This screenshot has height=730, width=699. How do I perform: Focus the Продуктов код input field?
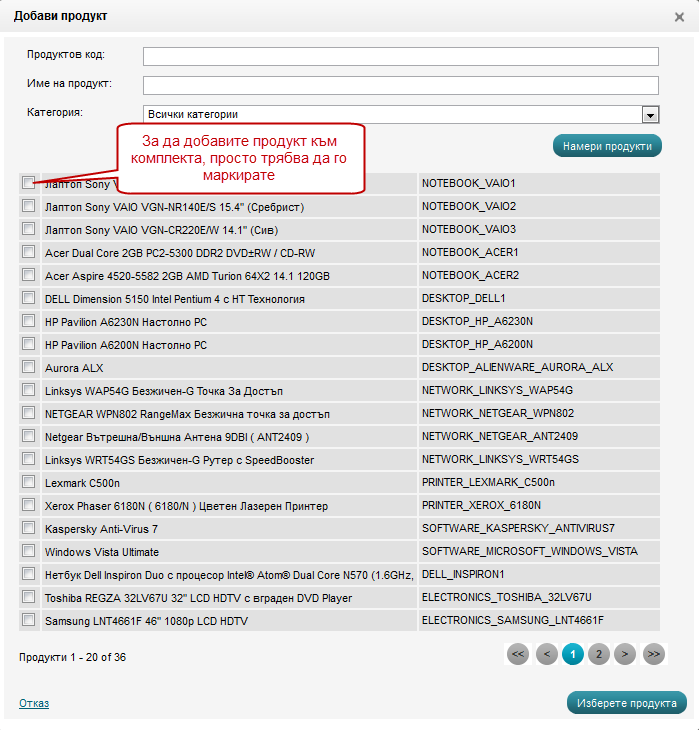click(400, 56)
